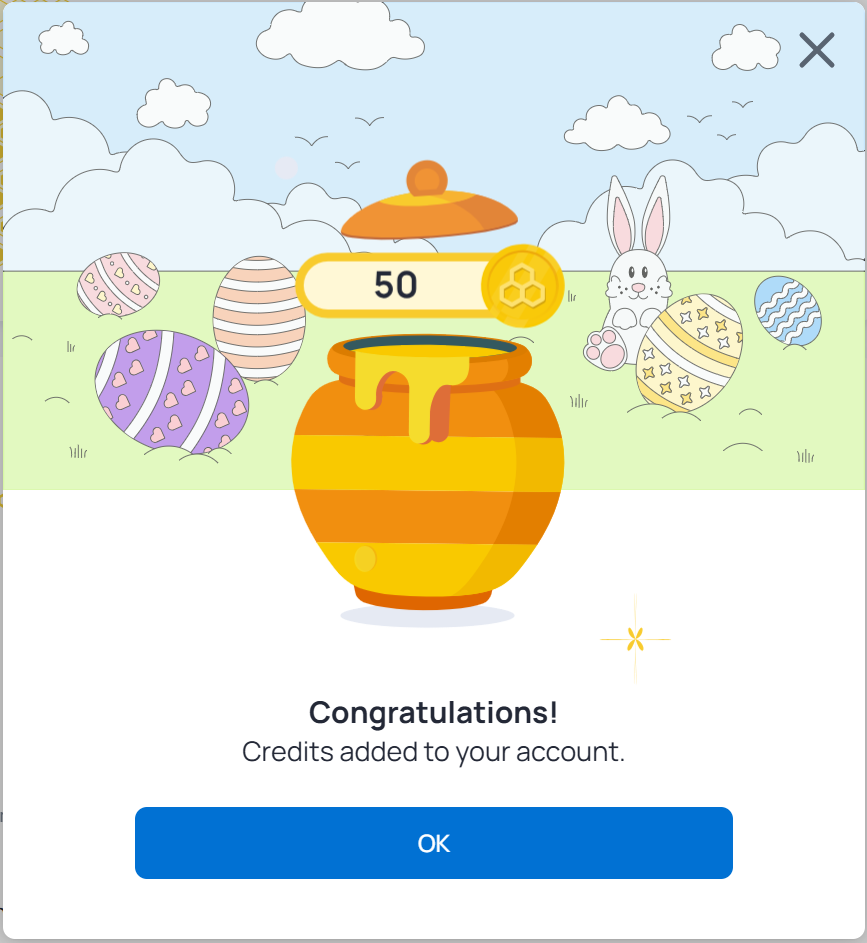Click the Congratulations! heading text

point(433,713)
